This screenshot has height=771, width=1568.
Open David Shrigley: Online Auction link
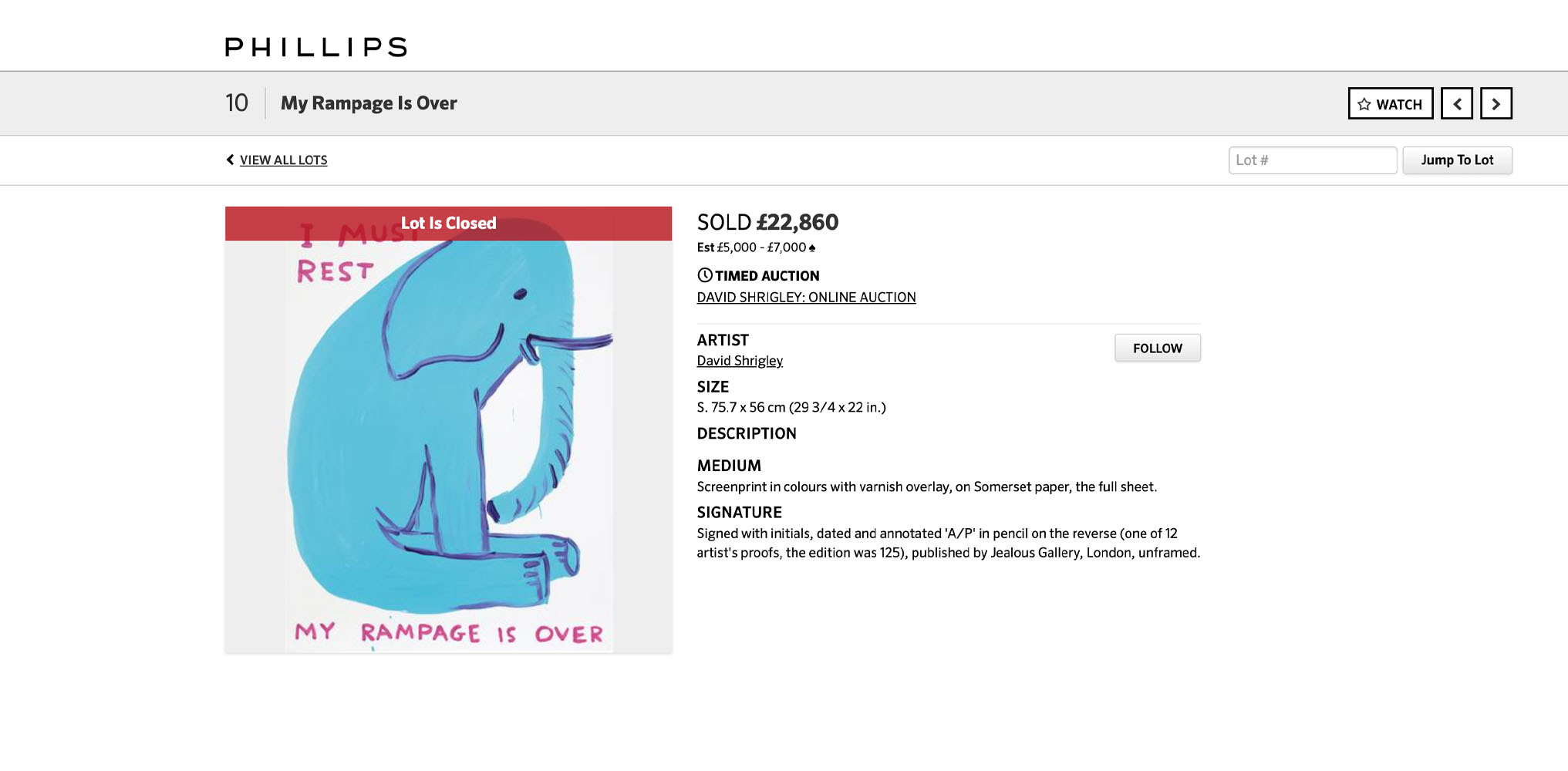point(806,298)
